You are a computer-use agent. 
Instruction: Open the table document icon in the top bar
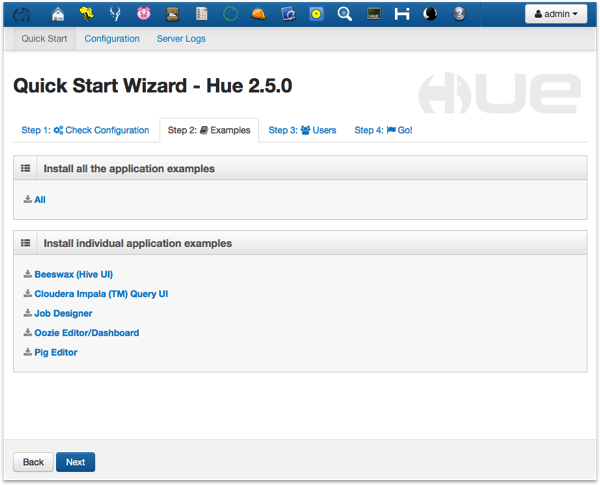tap(202, 14)
